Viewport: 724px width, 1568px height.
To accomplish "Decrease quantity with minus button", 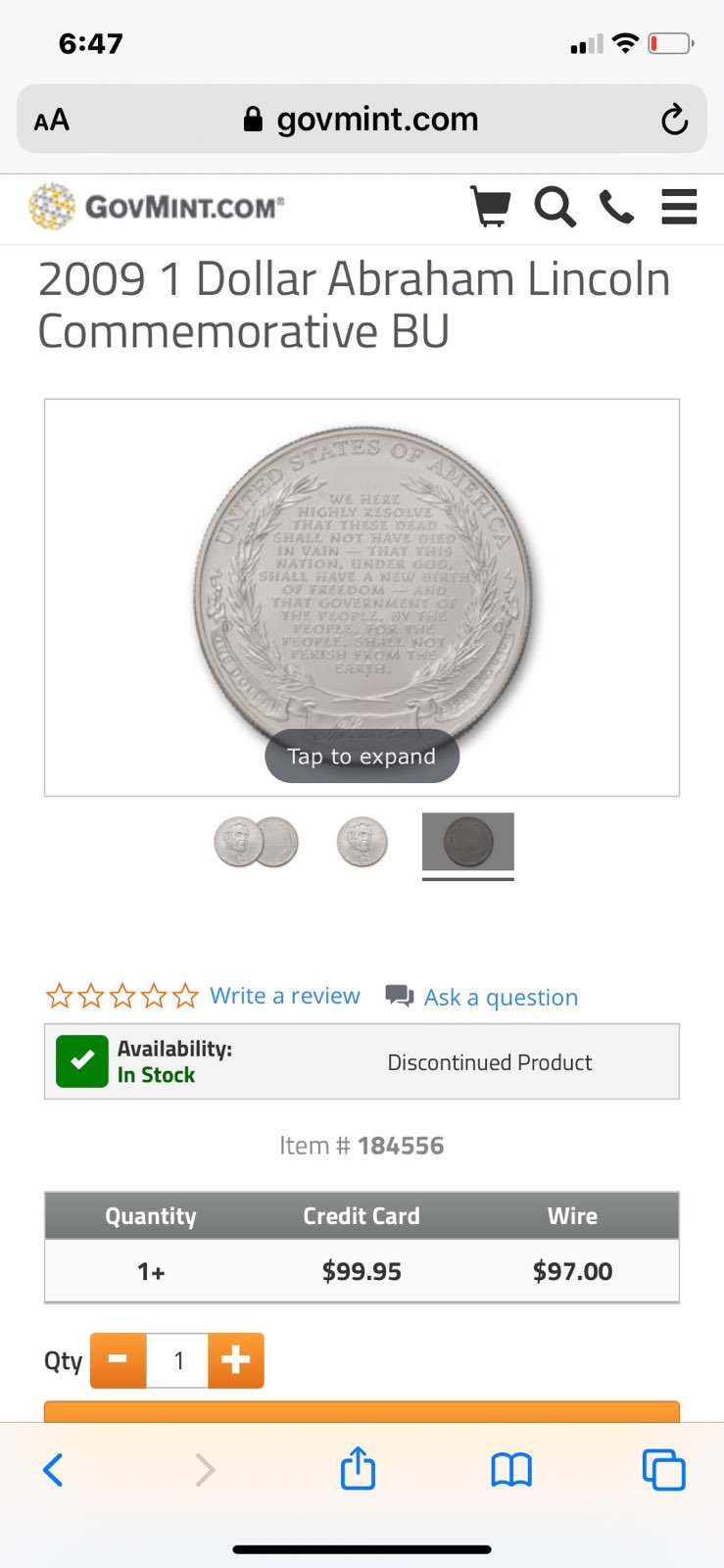I will (x=119, y=1360).
